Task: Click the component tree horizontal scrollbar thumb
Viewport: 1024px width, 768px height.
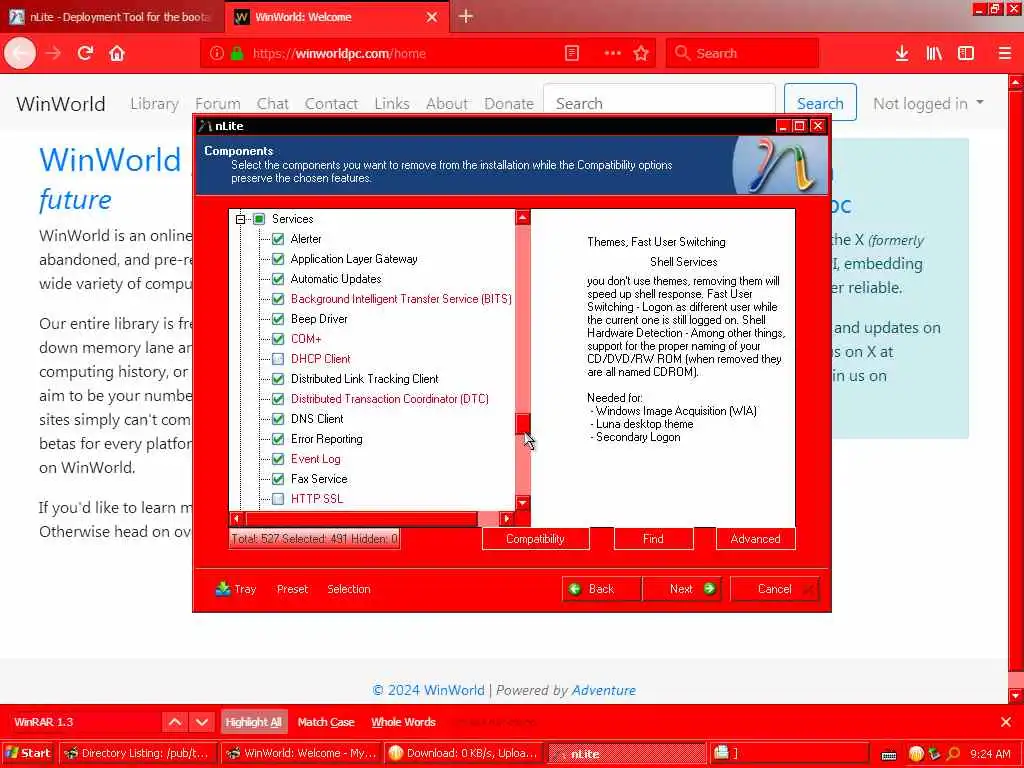Action: [361, 519]
